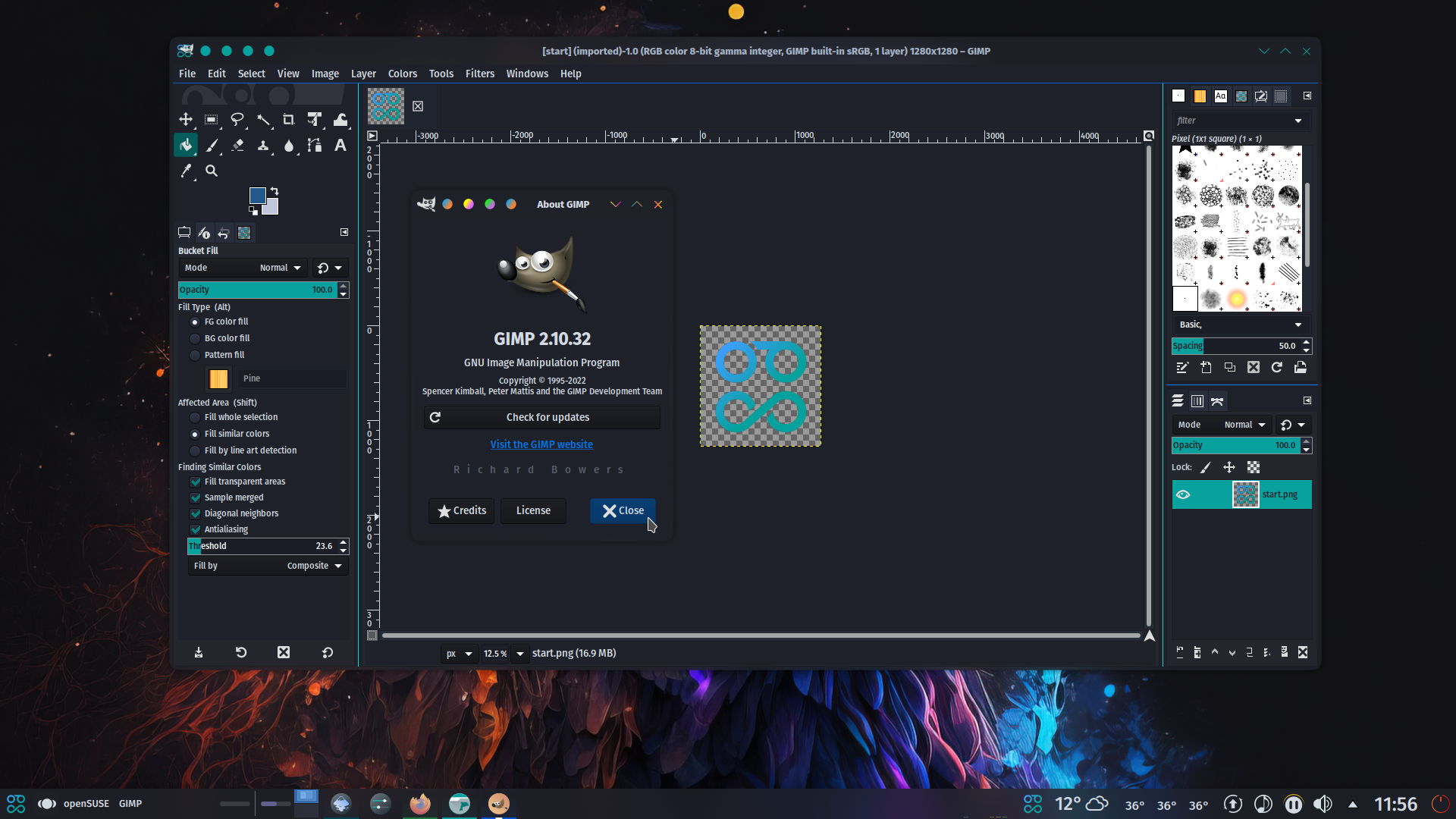Open the px unit dropdown in status bar
This screenshot has width=1456, height=819.
pyautogui.click(x=460, y=654)
